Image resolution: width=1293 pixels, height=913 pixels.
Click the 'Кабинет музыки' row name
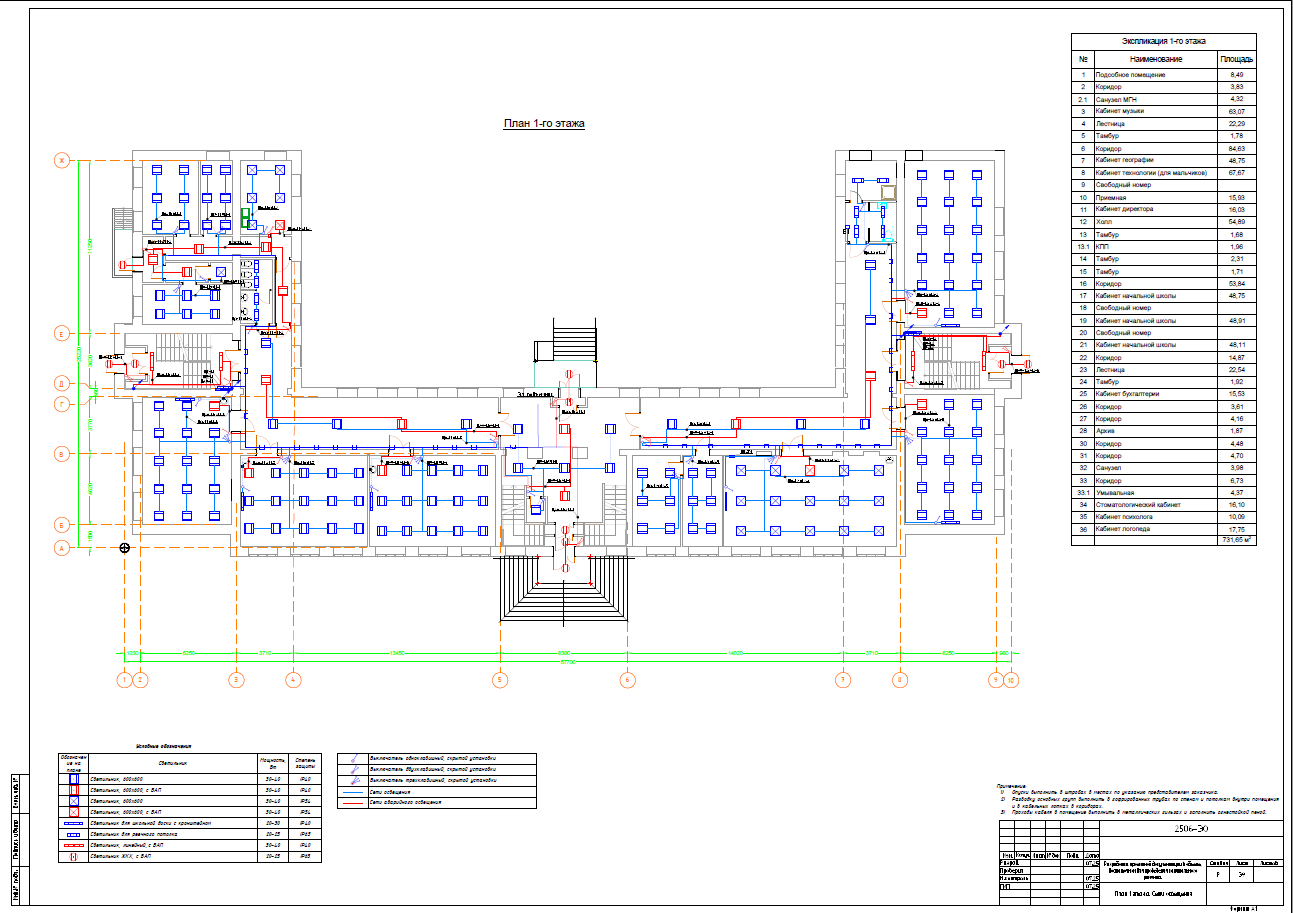coord(1120,112)
